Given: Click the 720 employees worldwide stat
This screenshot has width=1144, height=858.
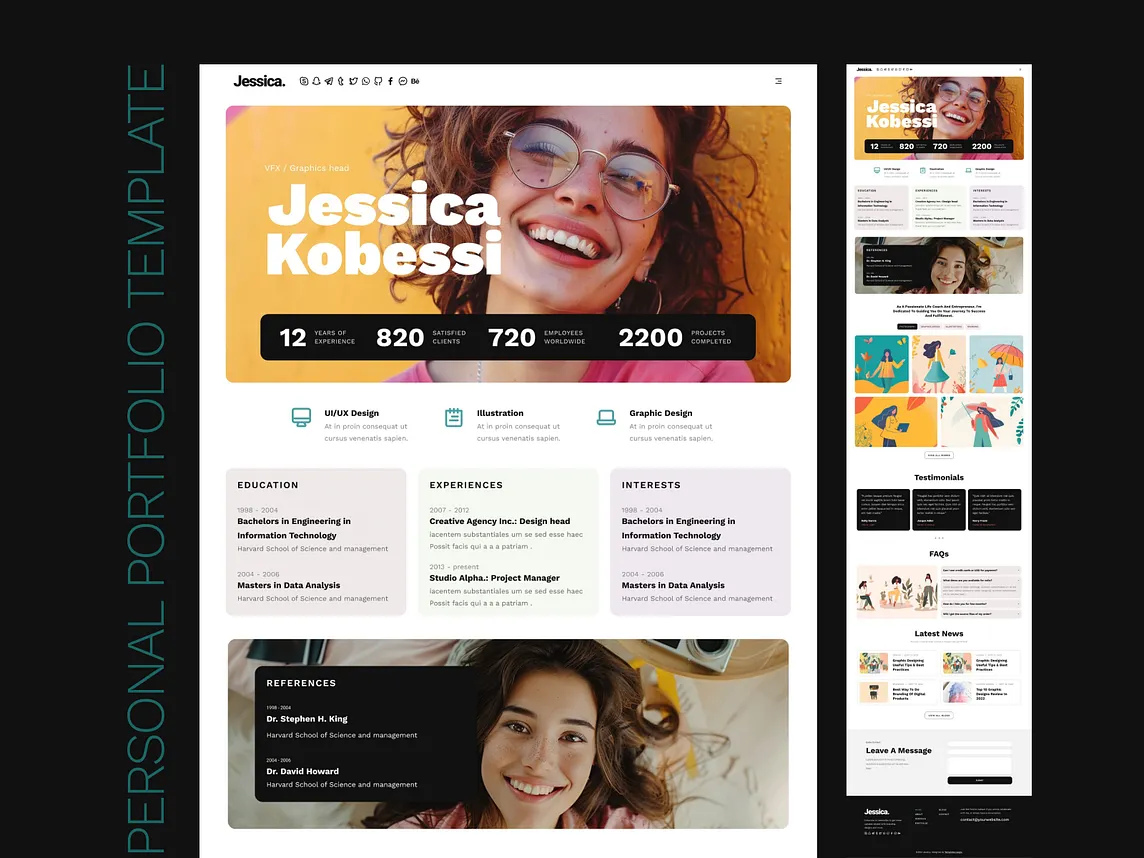Looking at the screenshot, I should [537, 337].
